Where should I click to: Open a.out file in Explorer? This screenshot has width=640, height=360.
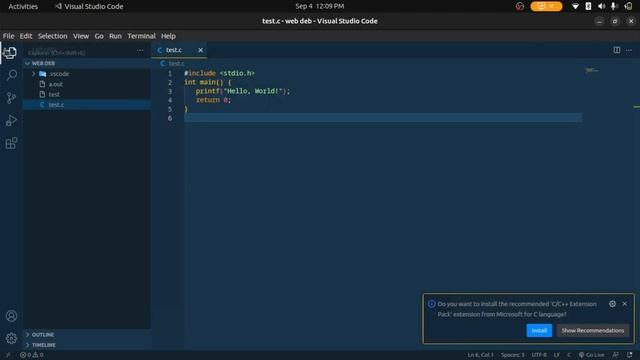click(x=56, y=84)
